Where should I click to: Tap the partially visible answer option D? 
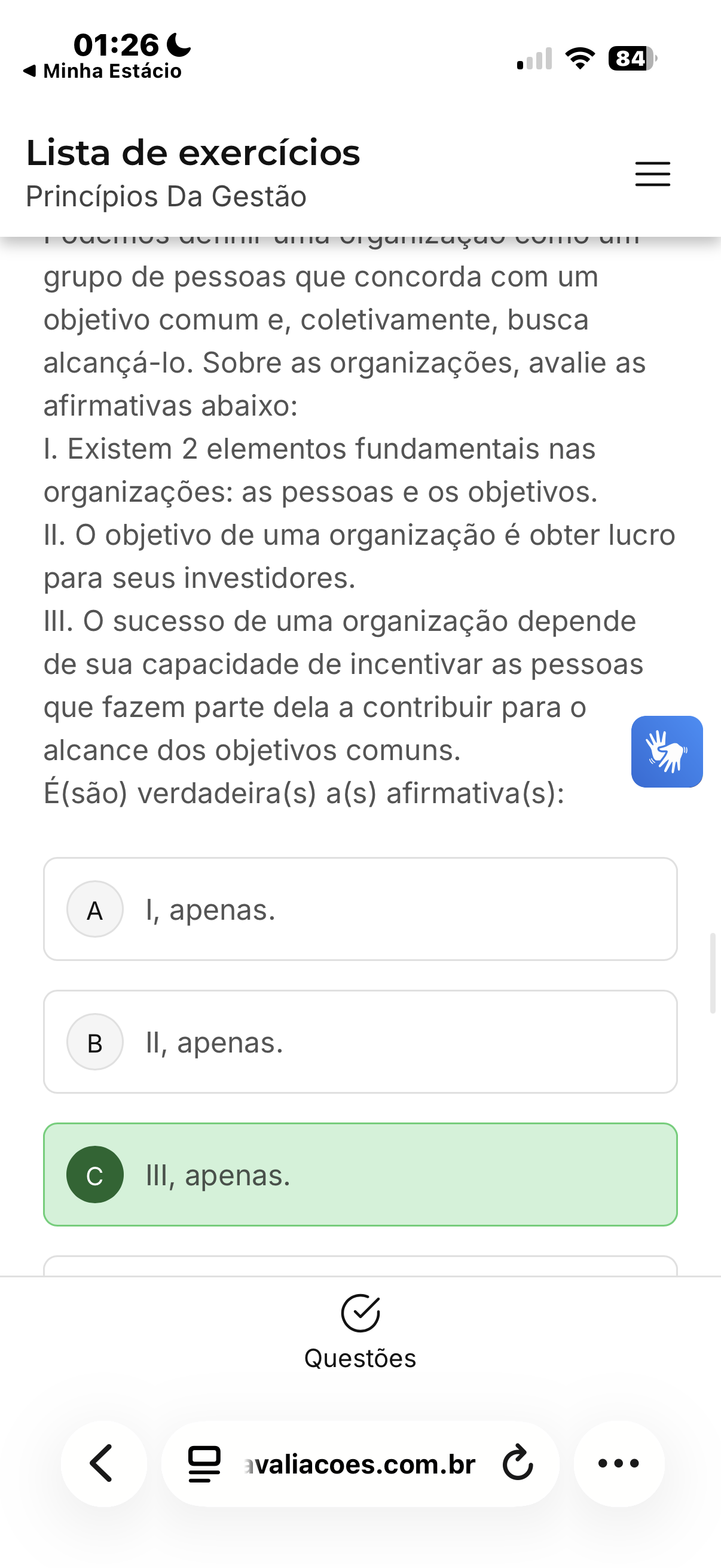[360, 1265]
